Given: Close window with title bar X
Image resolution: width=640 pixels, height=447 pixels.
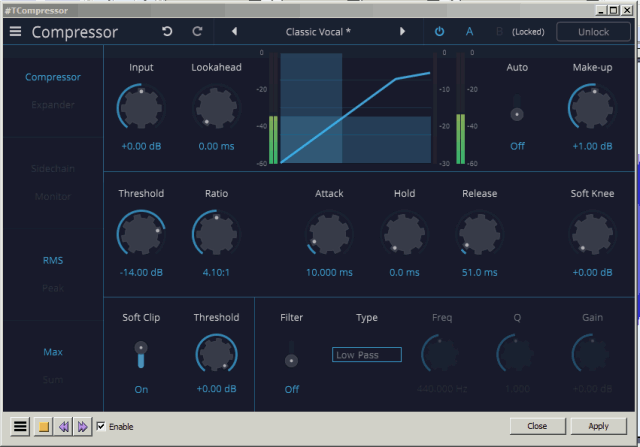Looking at the screenshot, I should tap(627, 10).
